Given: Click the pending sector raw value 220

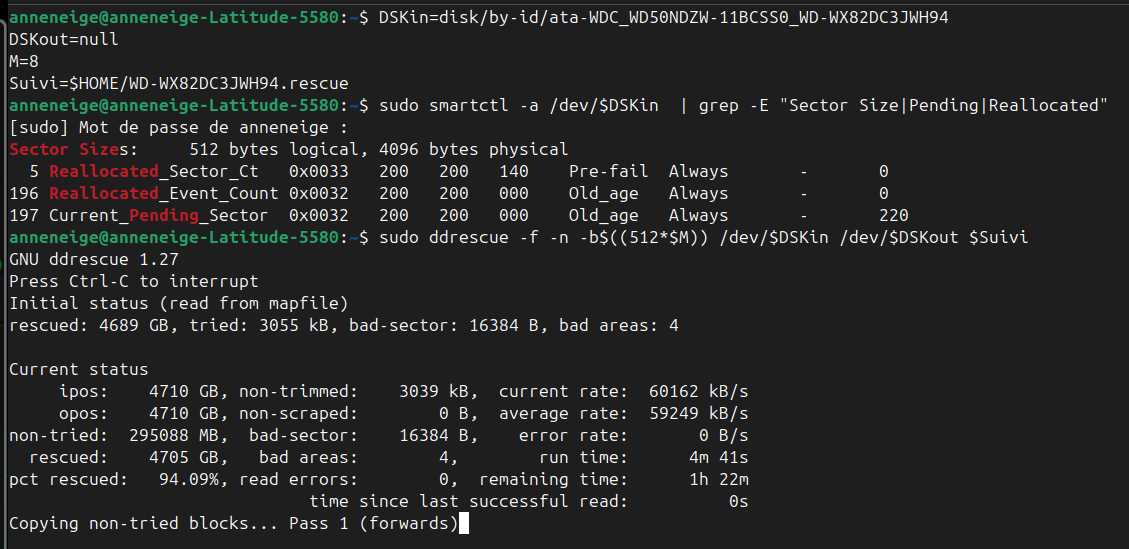Looking at the screenshot, I should click(x=894, y=215).
